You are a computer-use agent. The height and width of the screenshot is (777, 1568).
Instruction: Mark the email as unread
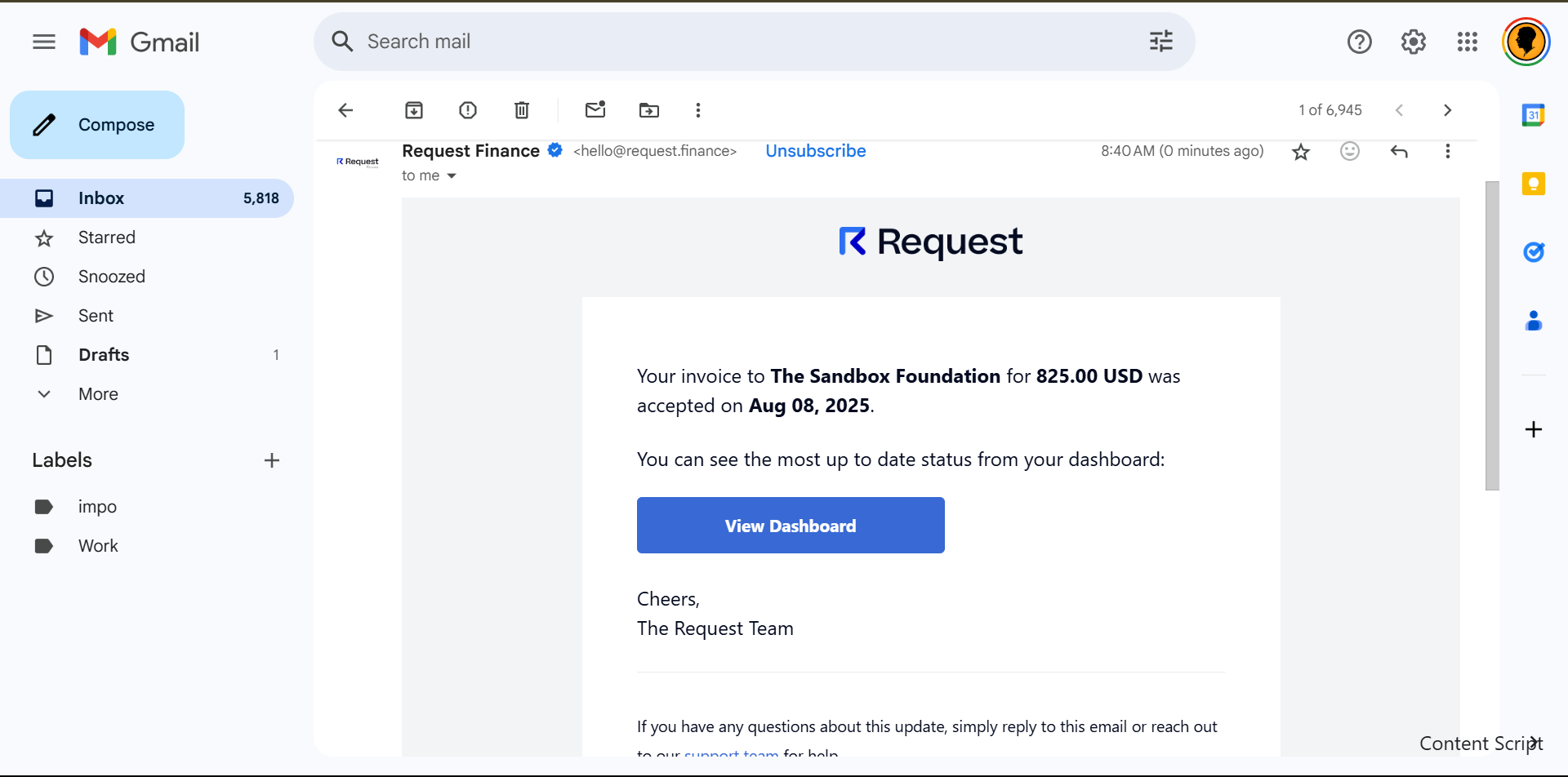pyautogui.click(x=595, y=110)
